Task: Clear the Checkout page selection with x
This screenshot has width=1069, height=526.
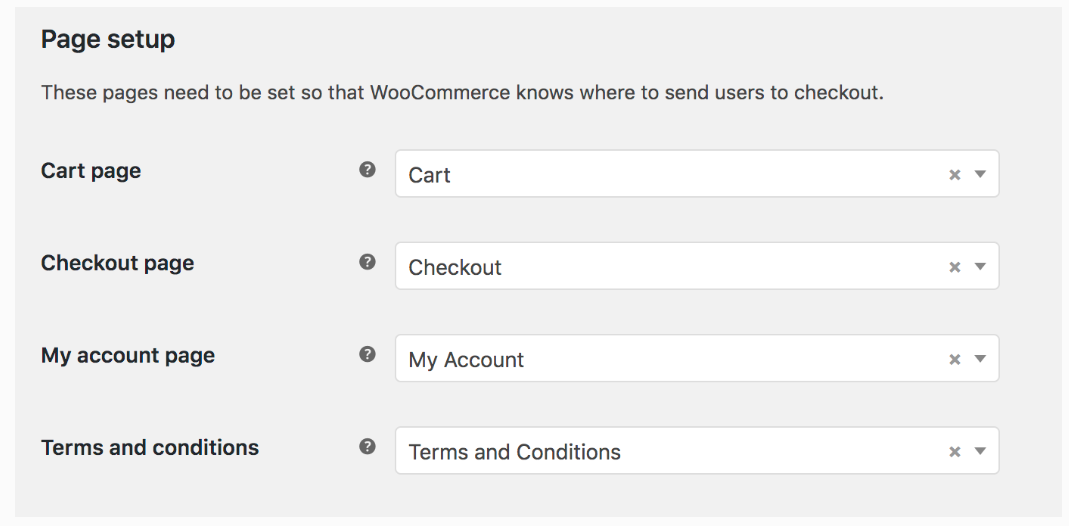Action: [954, 267]
